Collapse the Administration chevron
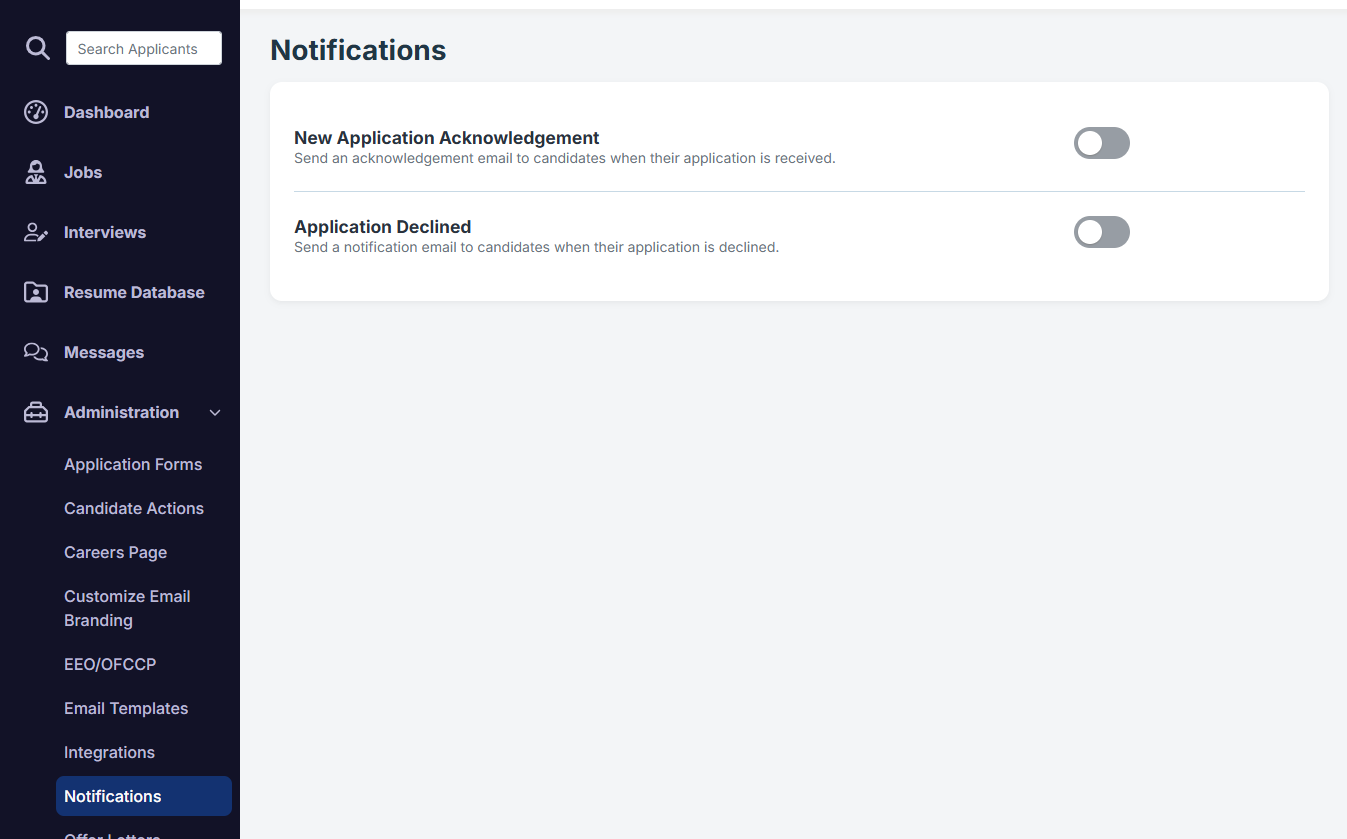This screenshot has width=1347, height=839. pyautogui.click(x=215, y=412)
